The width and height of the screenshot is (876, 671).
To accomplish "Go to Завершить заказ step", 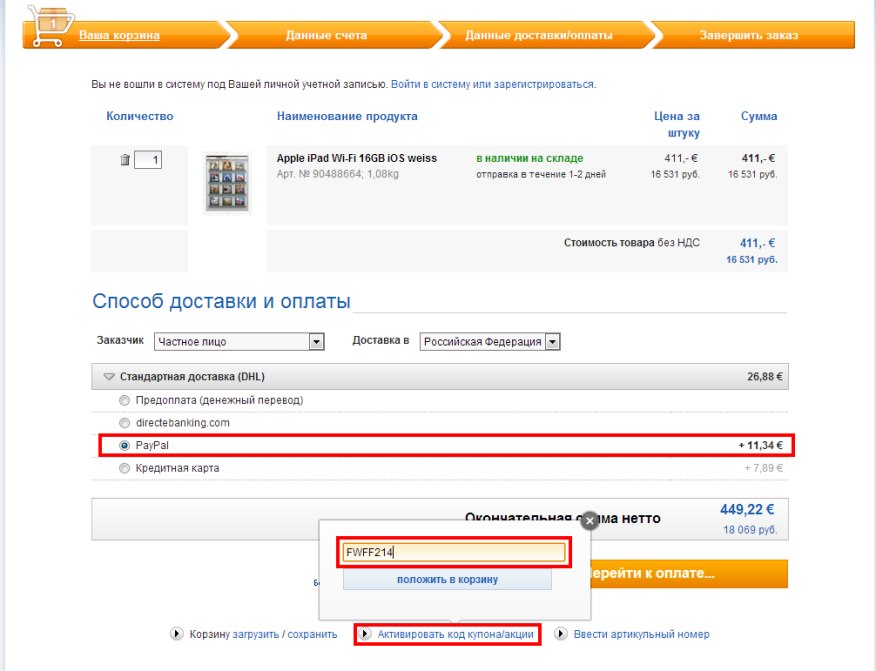I will [x=749, y=35].
